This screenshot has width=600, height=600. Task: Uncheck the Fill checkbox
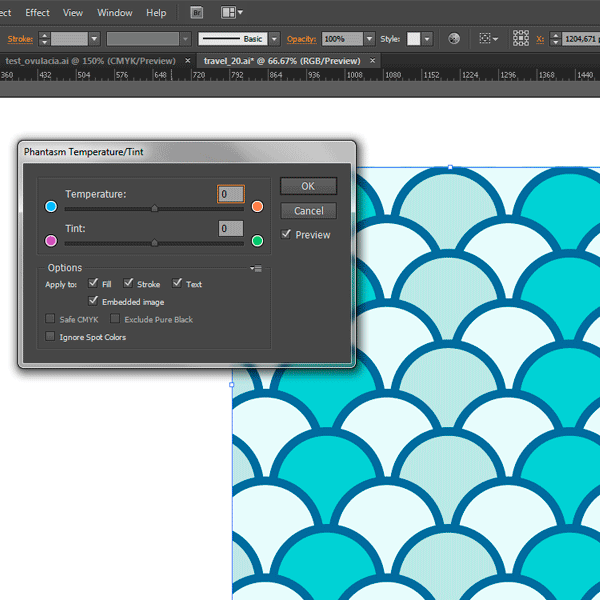pyautogui.click(x=93, y=283)
